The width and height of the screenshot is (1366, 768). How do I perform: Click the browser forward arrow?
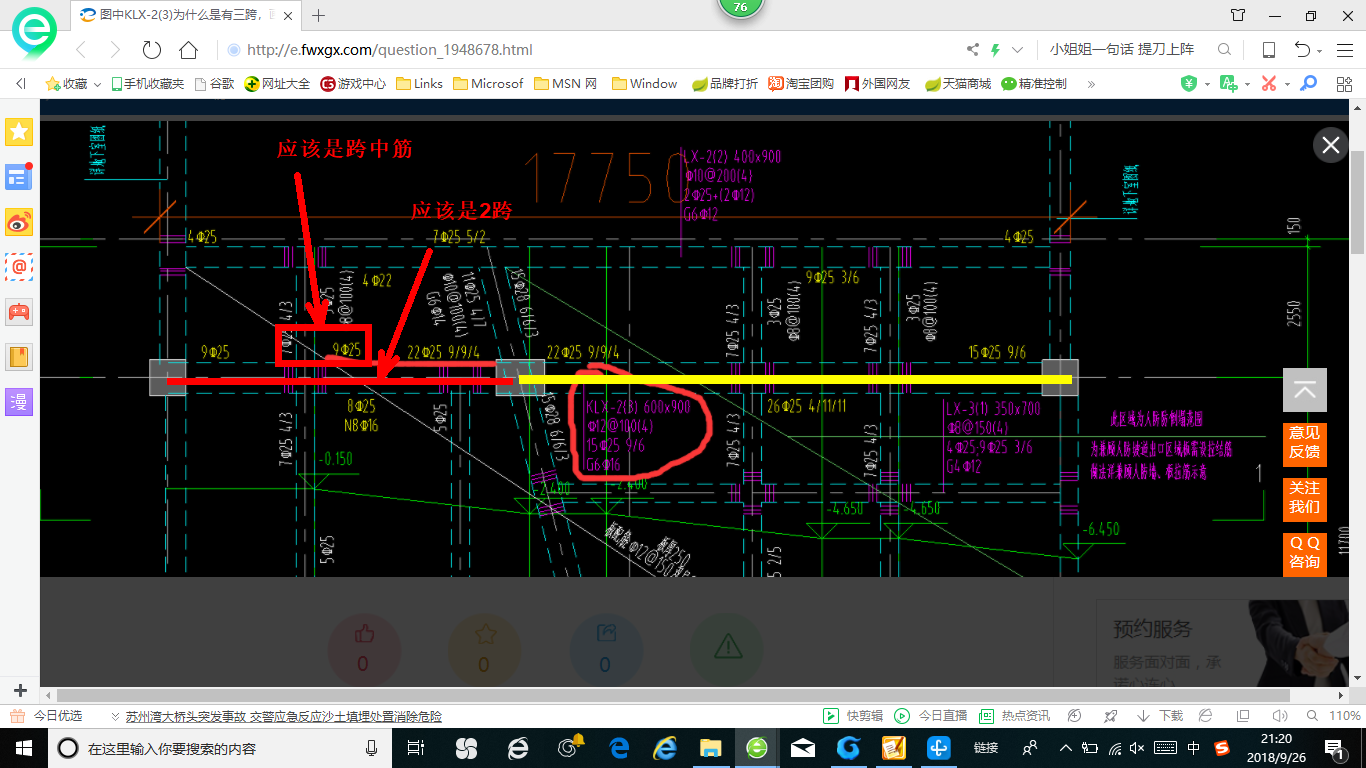(115, 50)
